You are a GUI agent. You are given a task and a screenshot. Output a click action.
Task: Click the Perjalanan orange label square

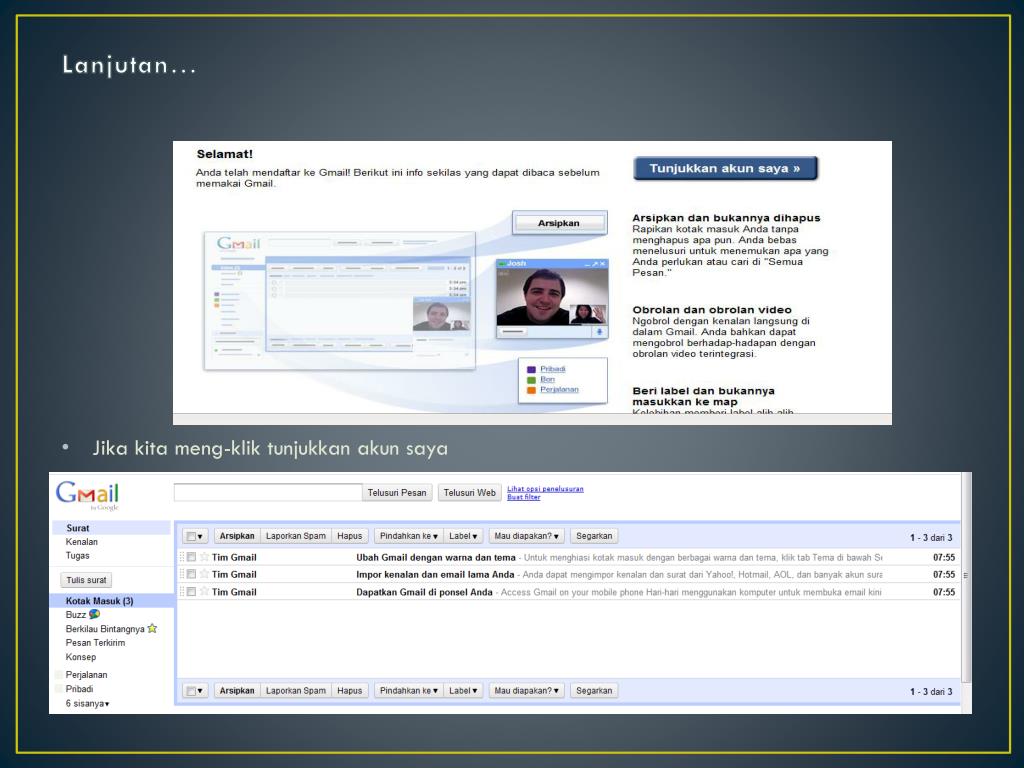(x=531, y=390)
